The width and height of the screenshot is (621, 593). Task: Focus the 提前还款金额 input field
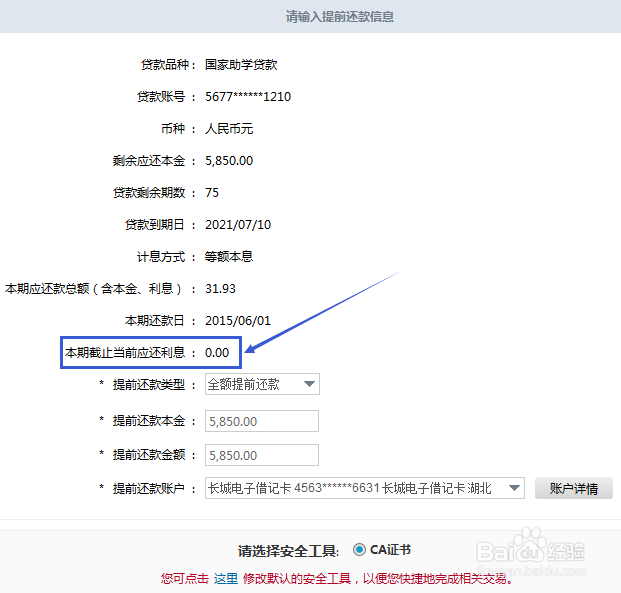(262, 455)
